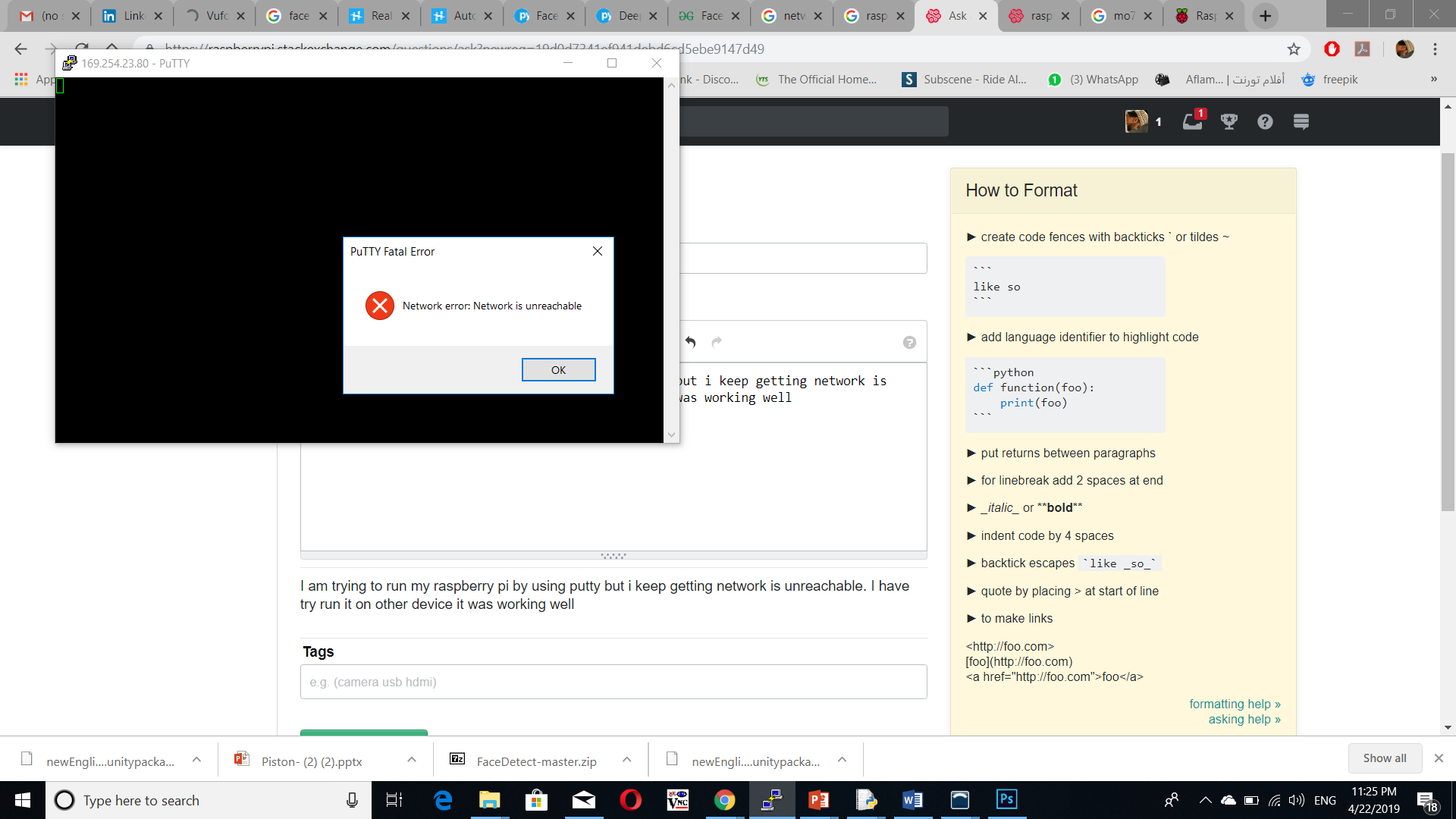
Task: Click the Tags input field
Action: 614,682
